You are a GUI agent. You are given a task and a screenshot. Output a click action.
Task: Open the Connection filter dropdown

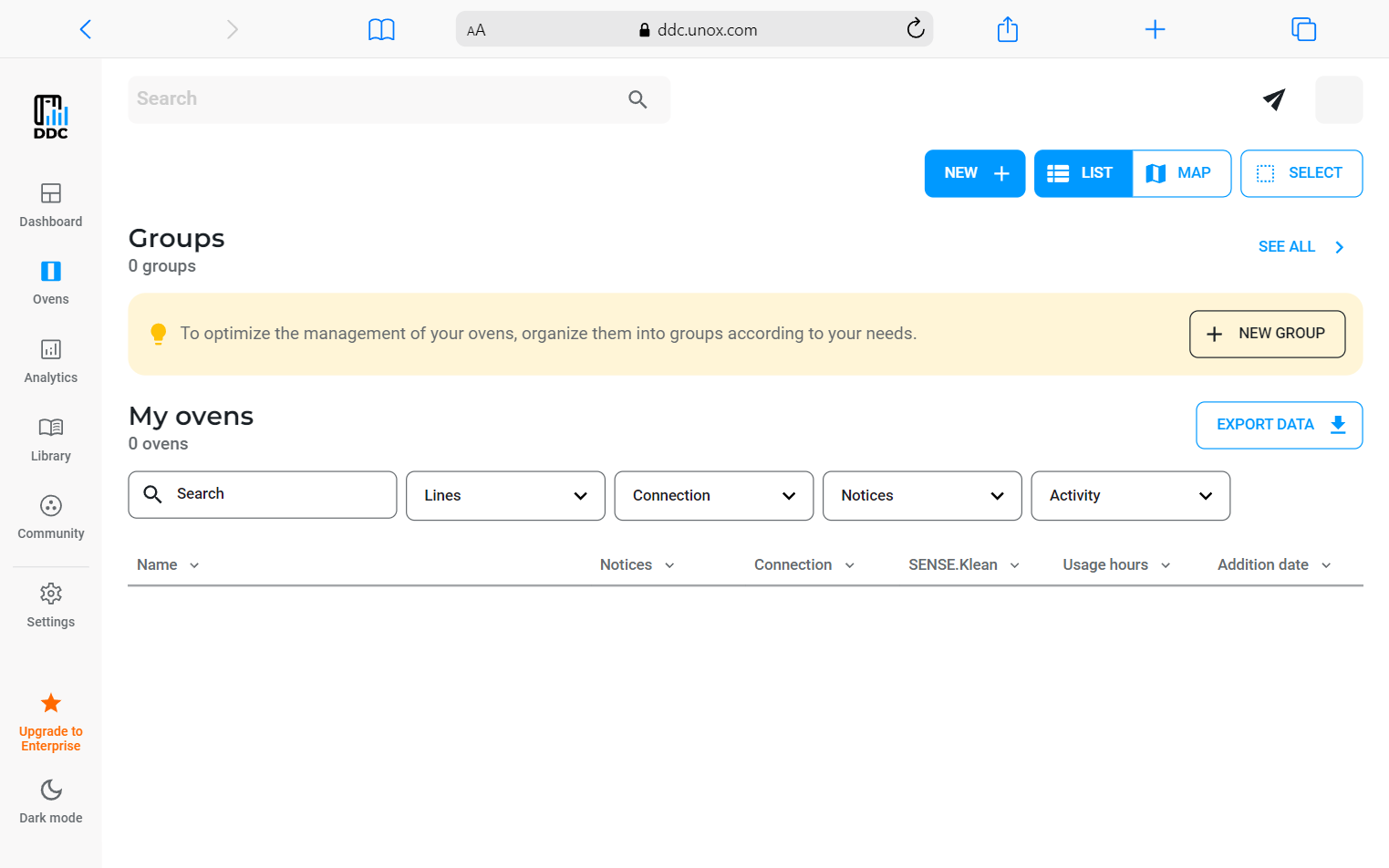[713, 496]
